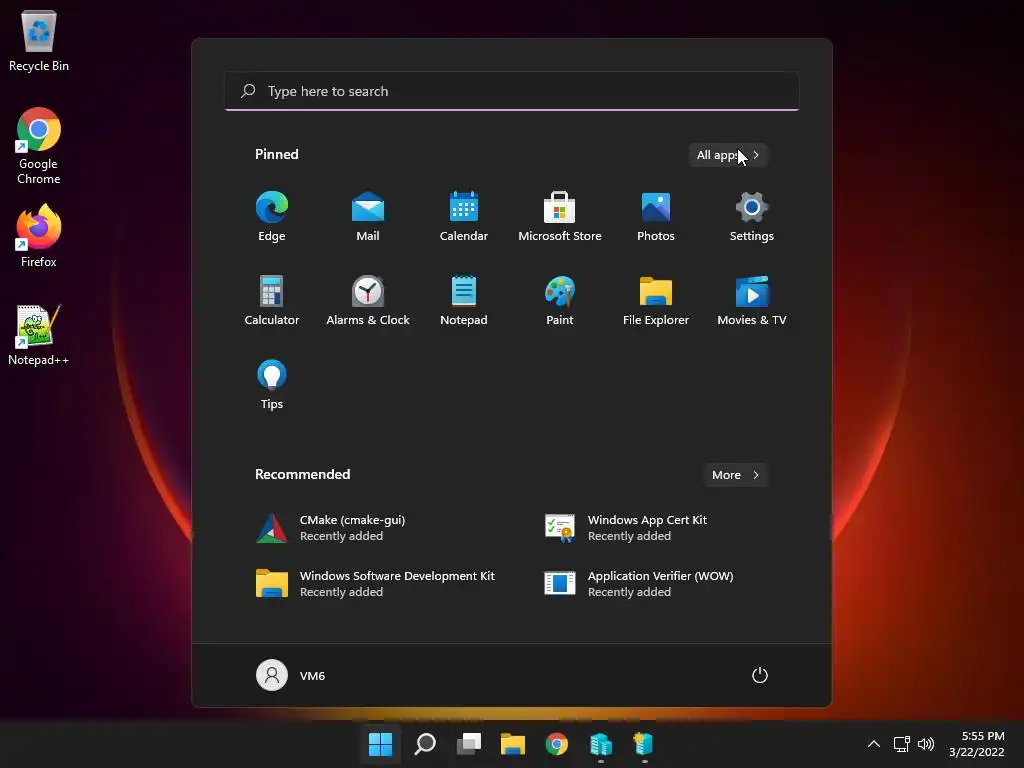Image resolution: width=1024 pixels, height=768 pixels.
Task: Open File Explorer from pinned apps
Action: coord(656,300)
